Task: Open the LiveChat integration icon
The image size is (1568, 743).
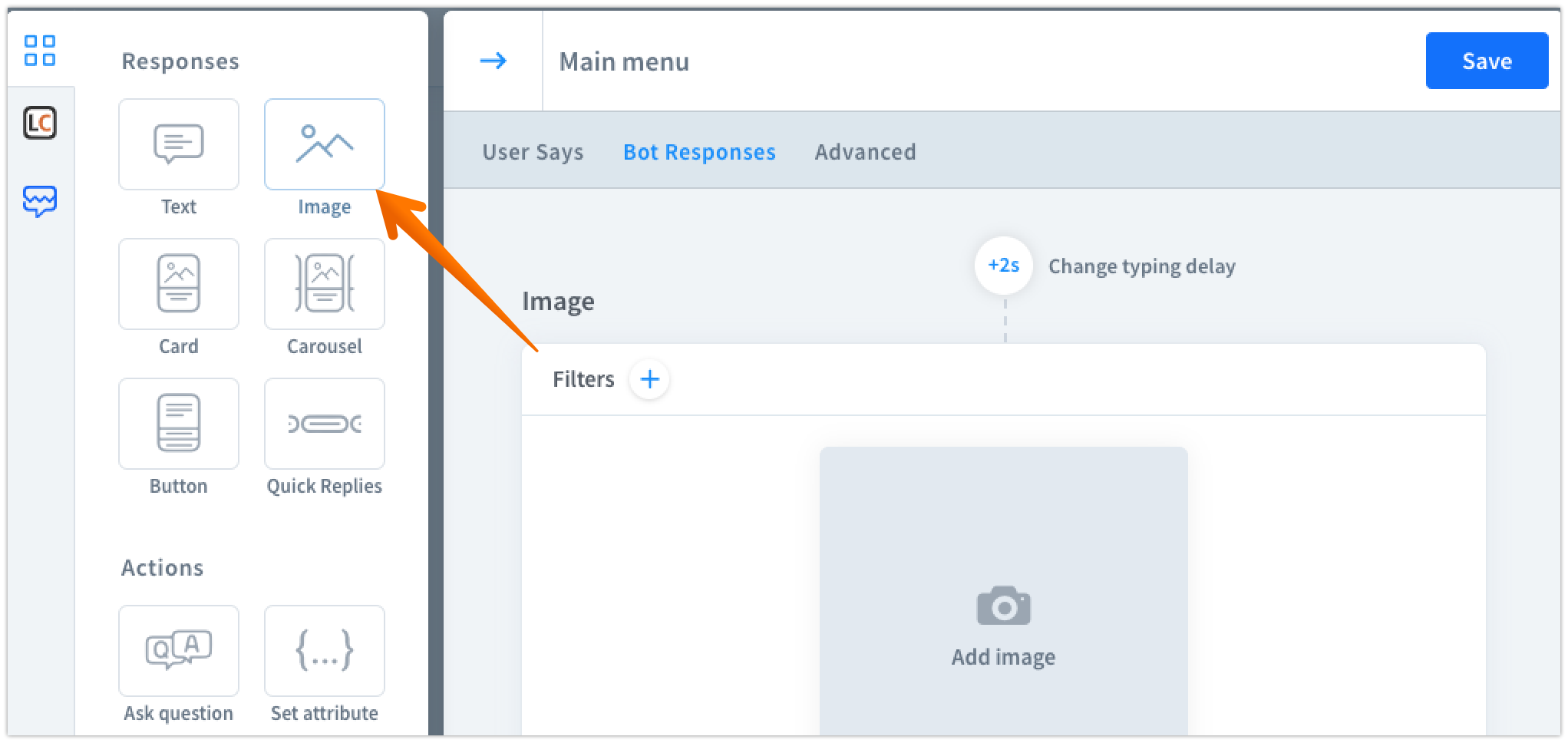Action: [x=40, y=123]
